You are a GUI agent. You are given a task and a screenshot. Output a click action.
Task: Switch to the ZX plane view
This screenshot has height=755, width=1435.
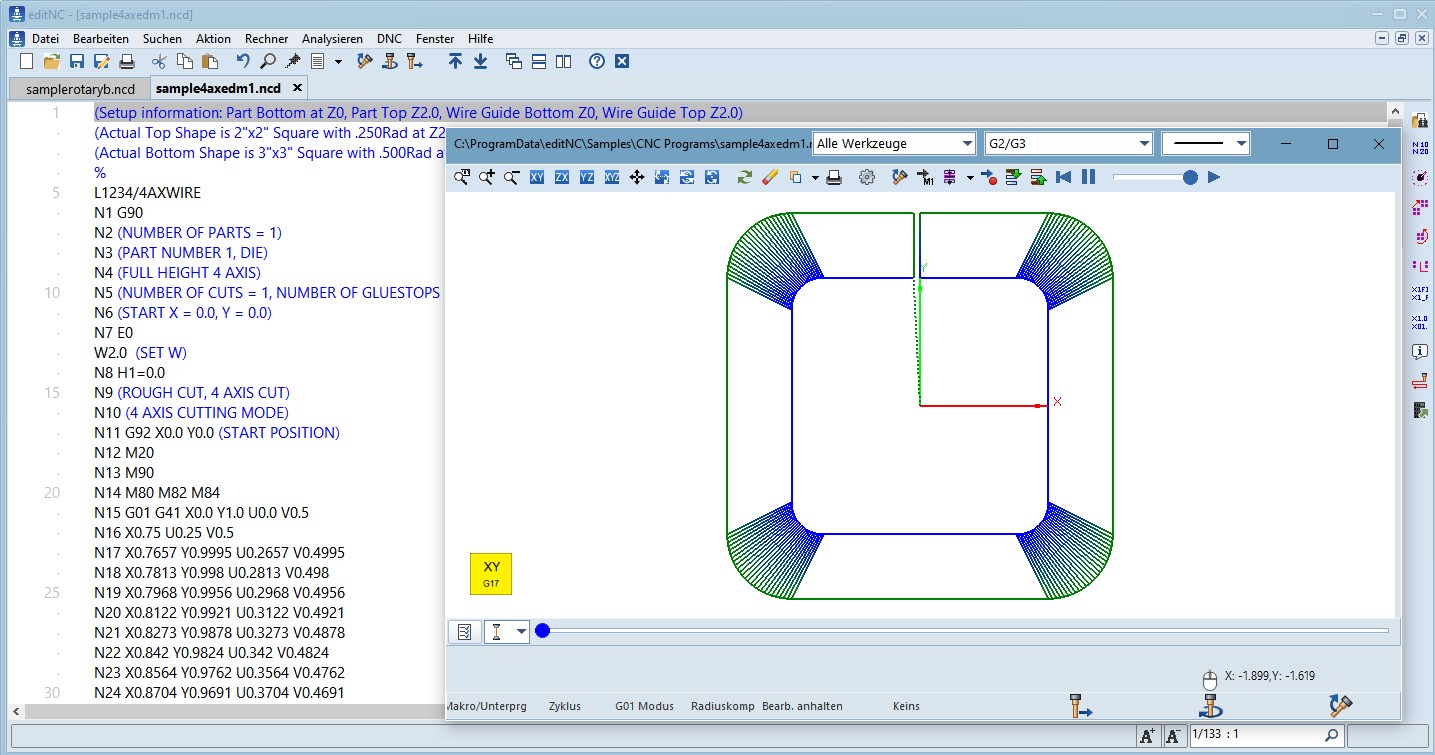(562, 177)
